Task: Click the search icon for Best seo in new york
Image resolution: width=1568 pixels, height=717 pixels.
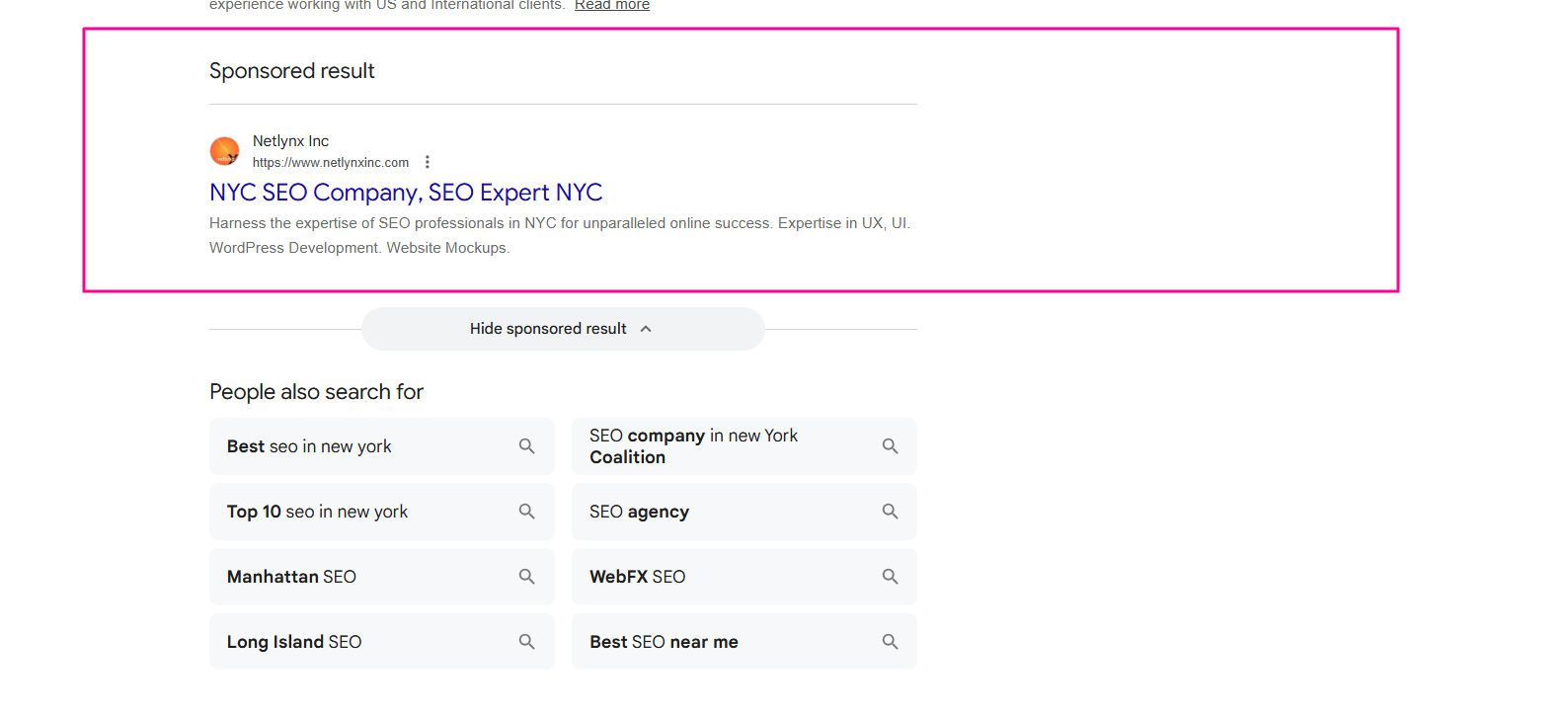Action: (x=527, y=446)
